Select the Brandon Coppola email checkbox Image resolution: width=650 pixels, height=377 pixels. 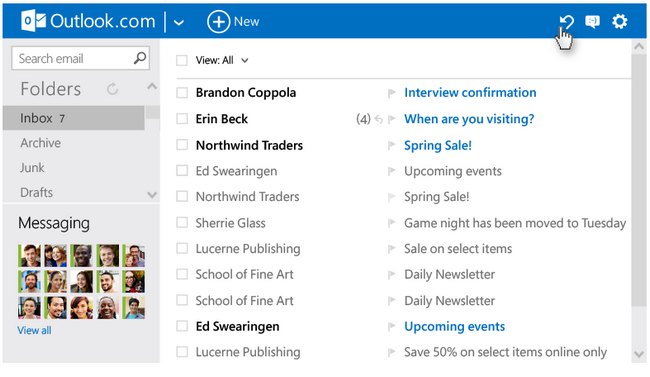[182, 92]
